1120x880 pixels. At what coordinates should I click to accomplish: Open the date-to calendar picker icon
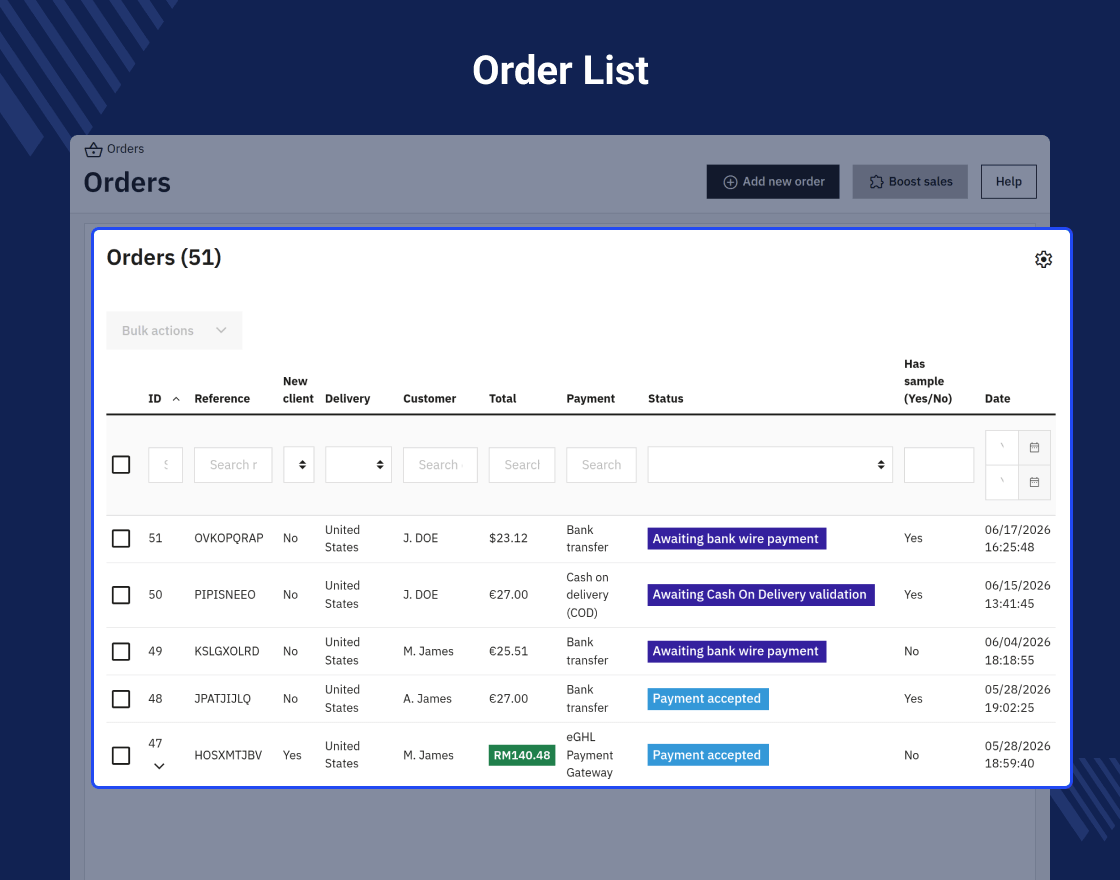coord(1034,482)
